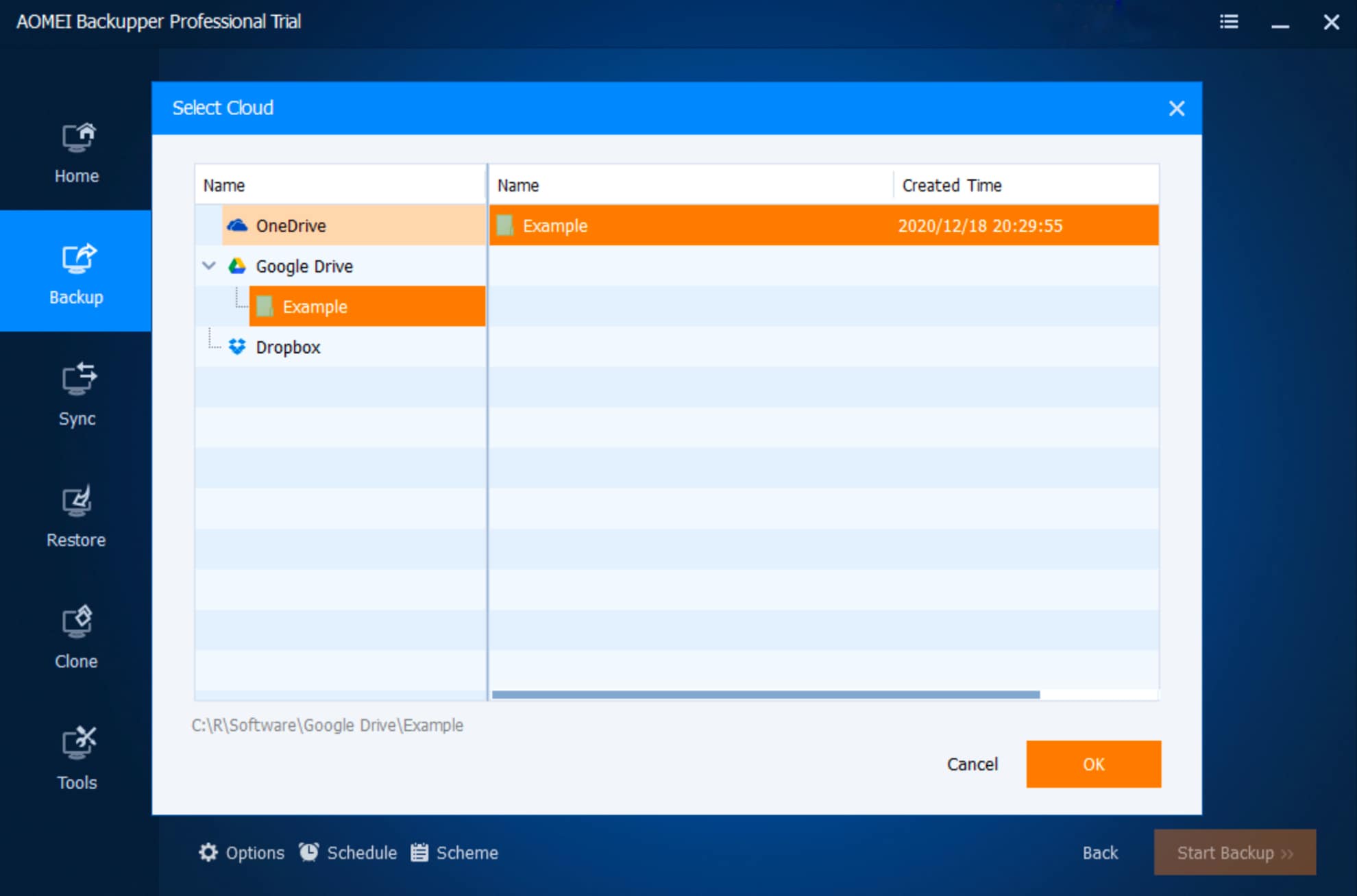Click the Options gear icon
1357x896 pixels.
coord(208,852)
